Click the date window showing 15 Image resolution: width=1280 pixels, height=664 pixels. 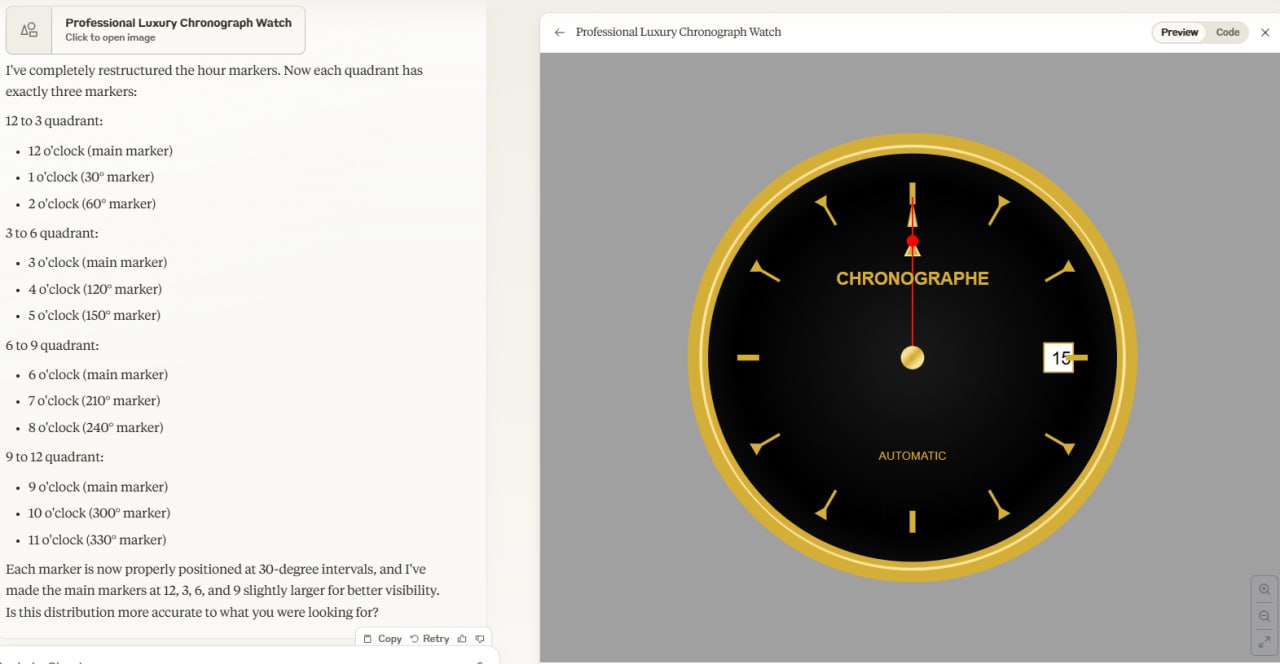click(1058, 358)
